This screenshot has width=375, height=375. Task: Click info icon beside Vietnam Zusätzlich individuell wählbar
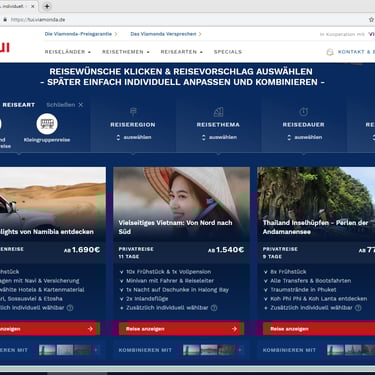pyautogui.click(x=214, y=308)
